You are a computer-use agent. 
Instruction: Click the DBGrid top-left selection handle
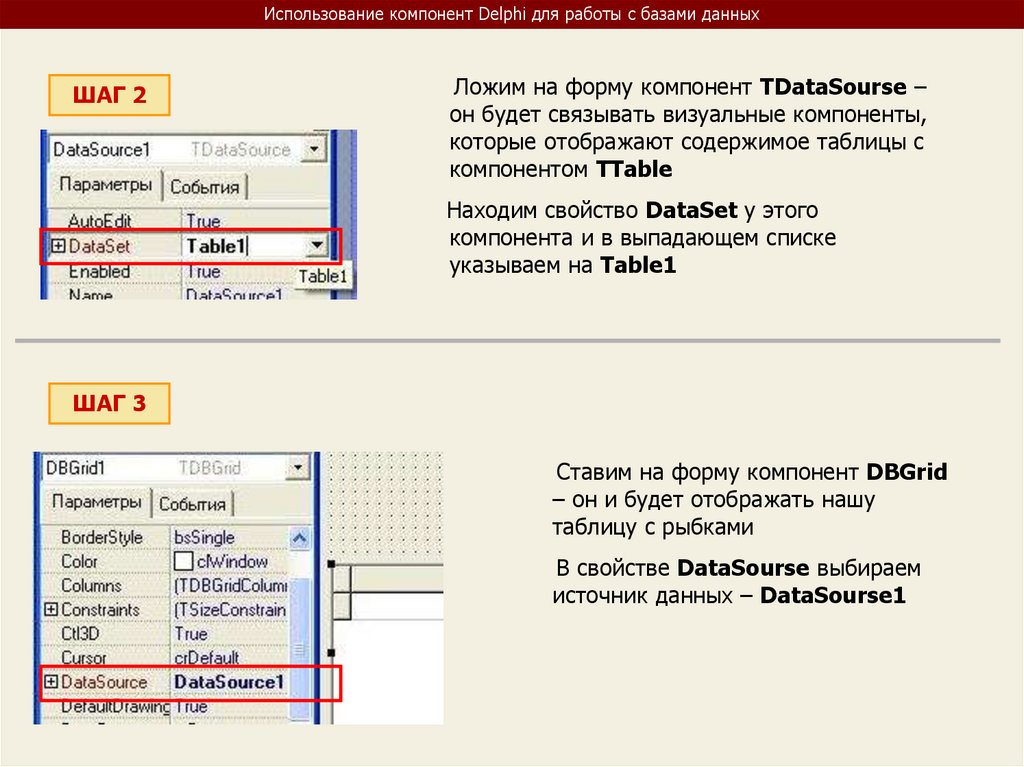click(331, 564)
